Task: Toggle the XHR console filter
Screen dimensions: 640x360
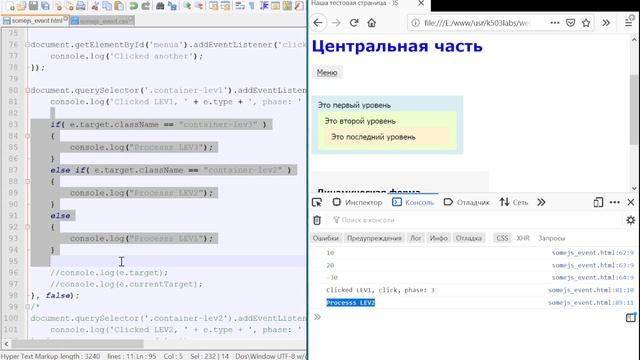Action: (x=523, y=238)
